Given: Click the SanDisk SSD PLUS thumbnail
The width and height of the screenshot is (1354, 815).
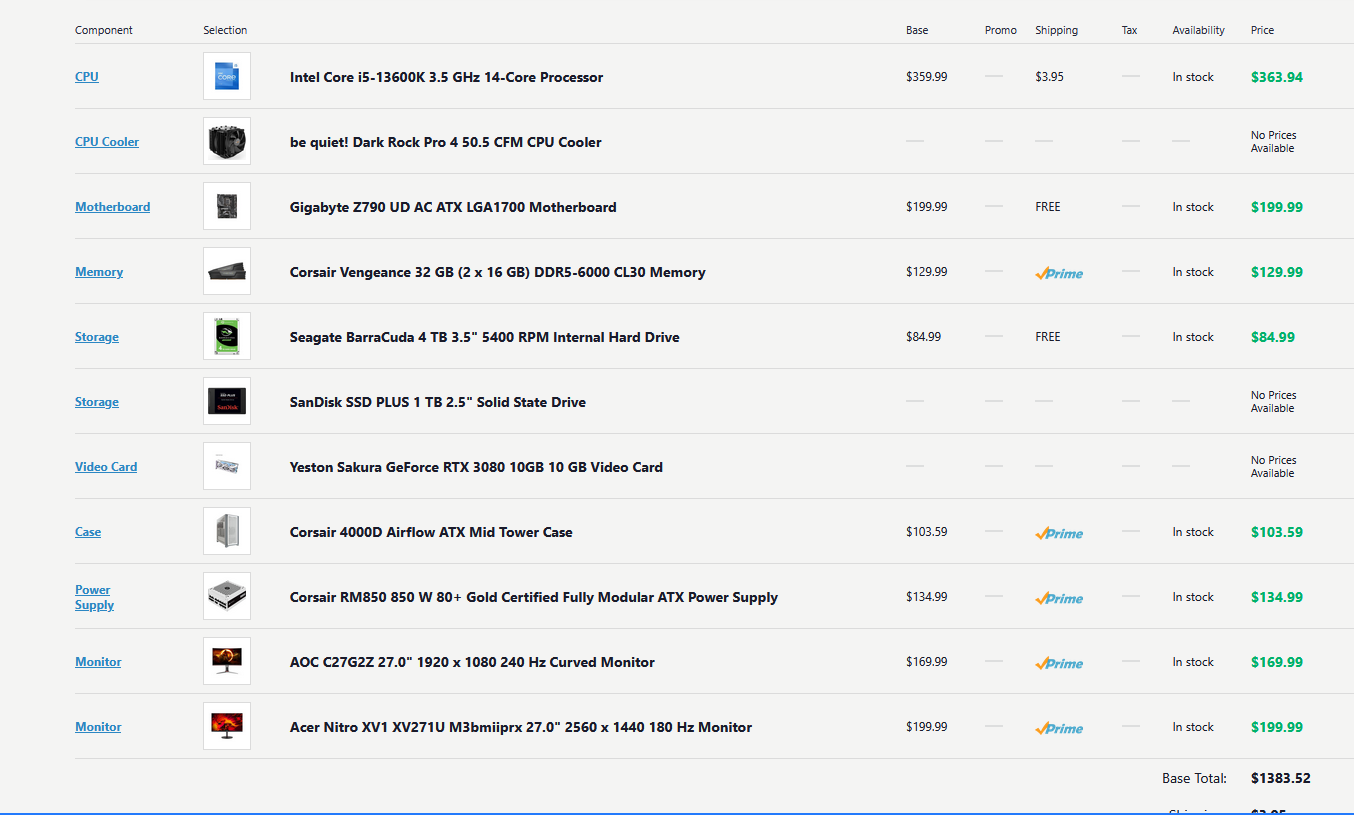Looking at the screenshot, I should point(227,401).
